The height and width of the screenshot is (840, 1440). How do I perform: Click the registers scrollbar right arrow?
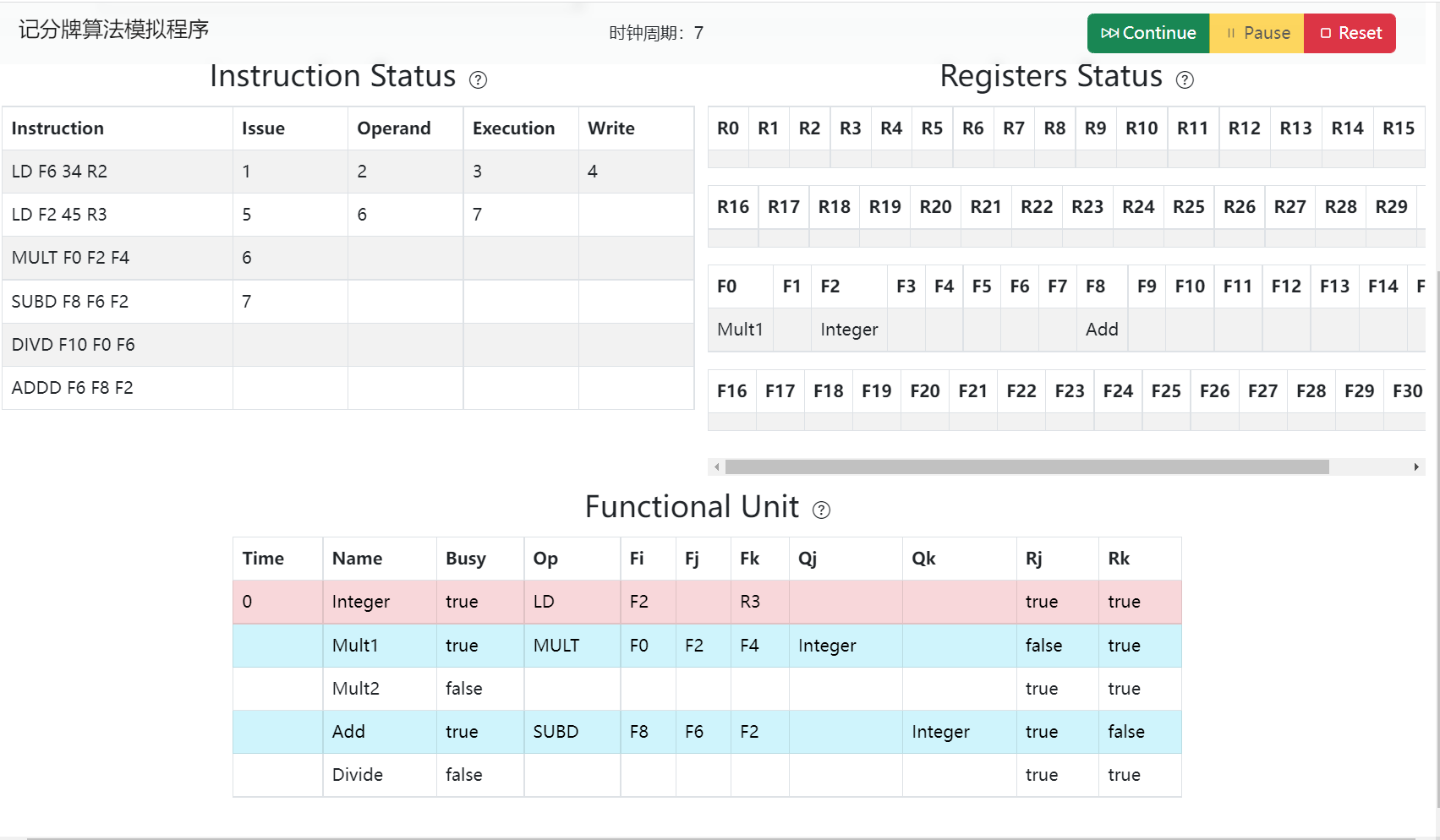tap(1416, 466)
